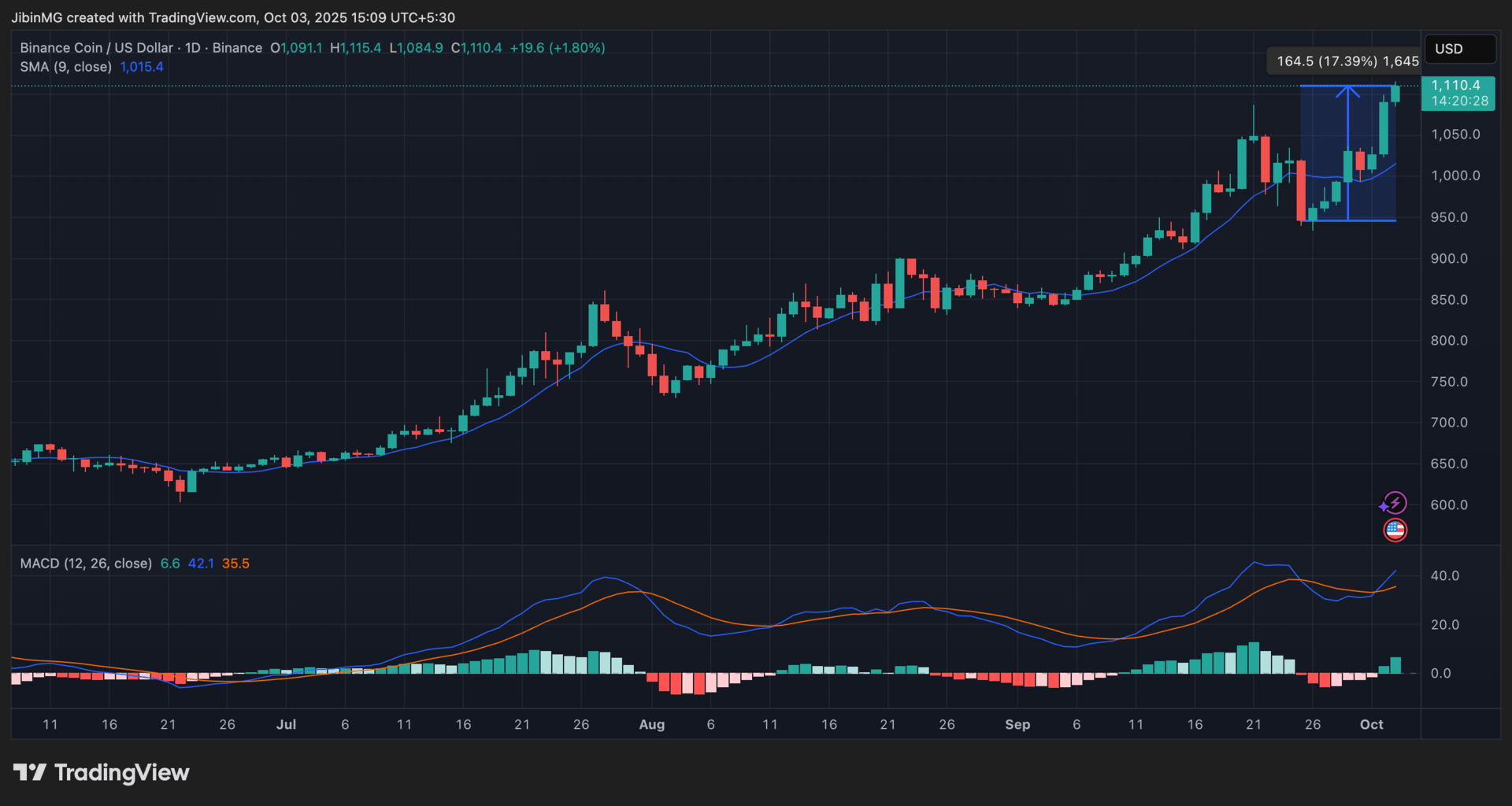Screen dimensions: 1512x806
Task: Click the "750.0" price axis label
Action: (1449, 382)
